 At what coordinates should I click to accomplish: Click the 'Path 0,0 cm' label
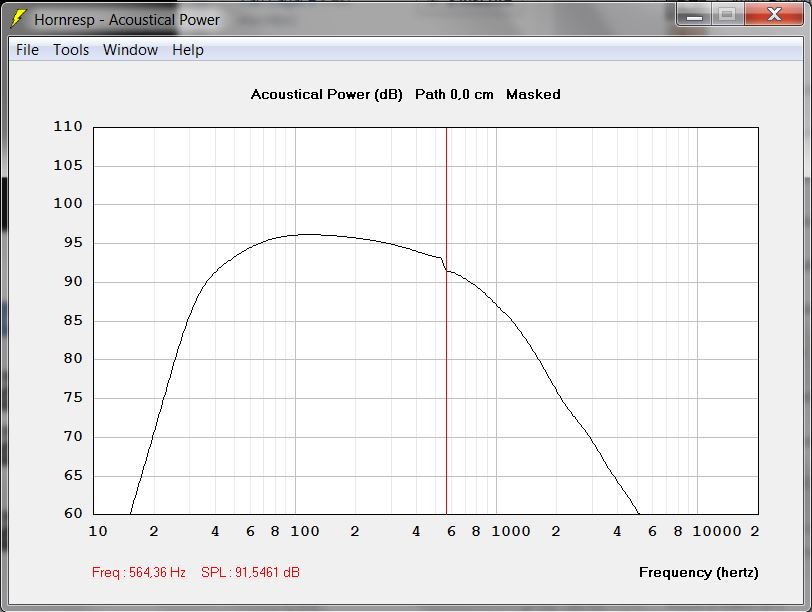[454, 94]
